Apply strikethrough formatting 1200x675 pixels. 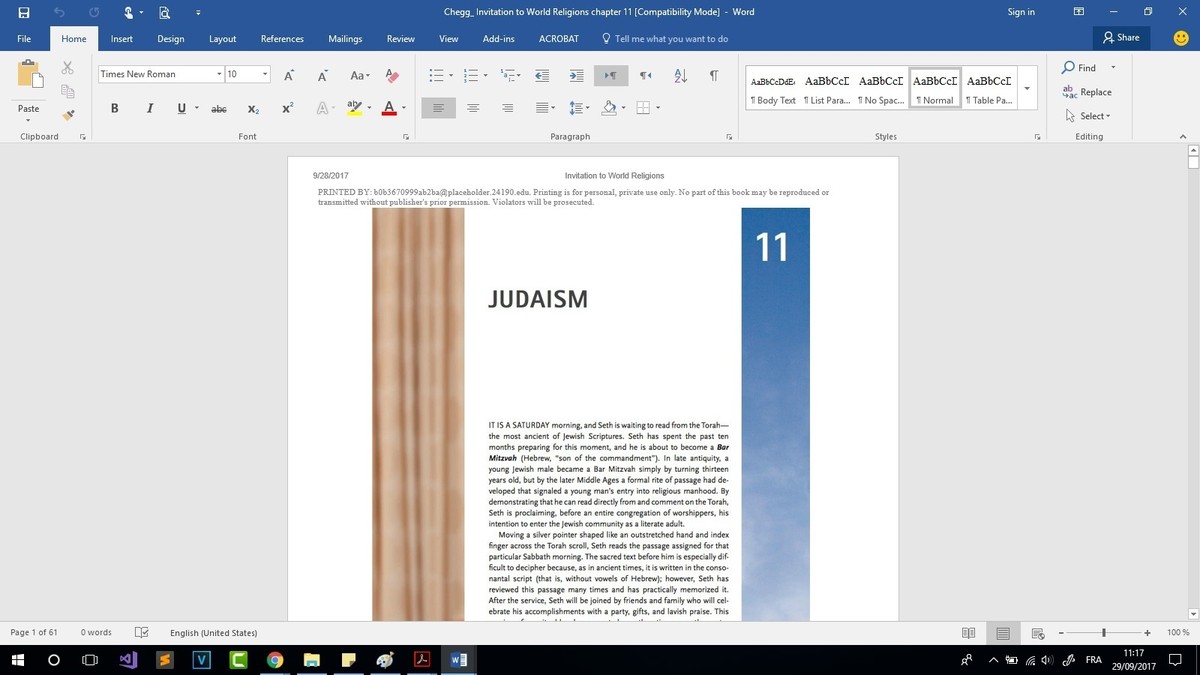pos(218,108)
